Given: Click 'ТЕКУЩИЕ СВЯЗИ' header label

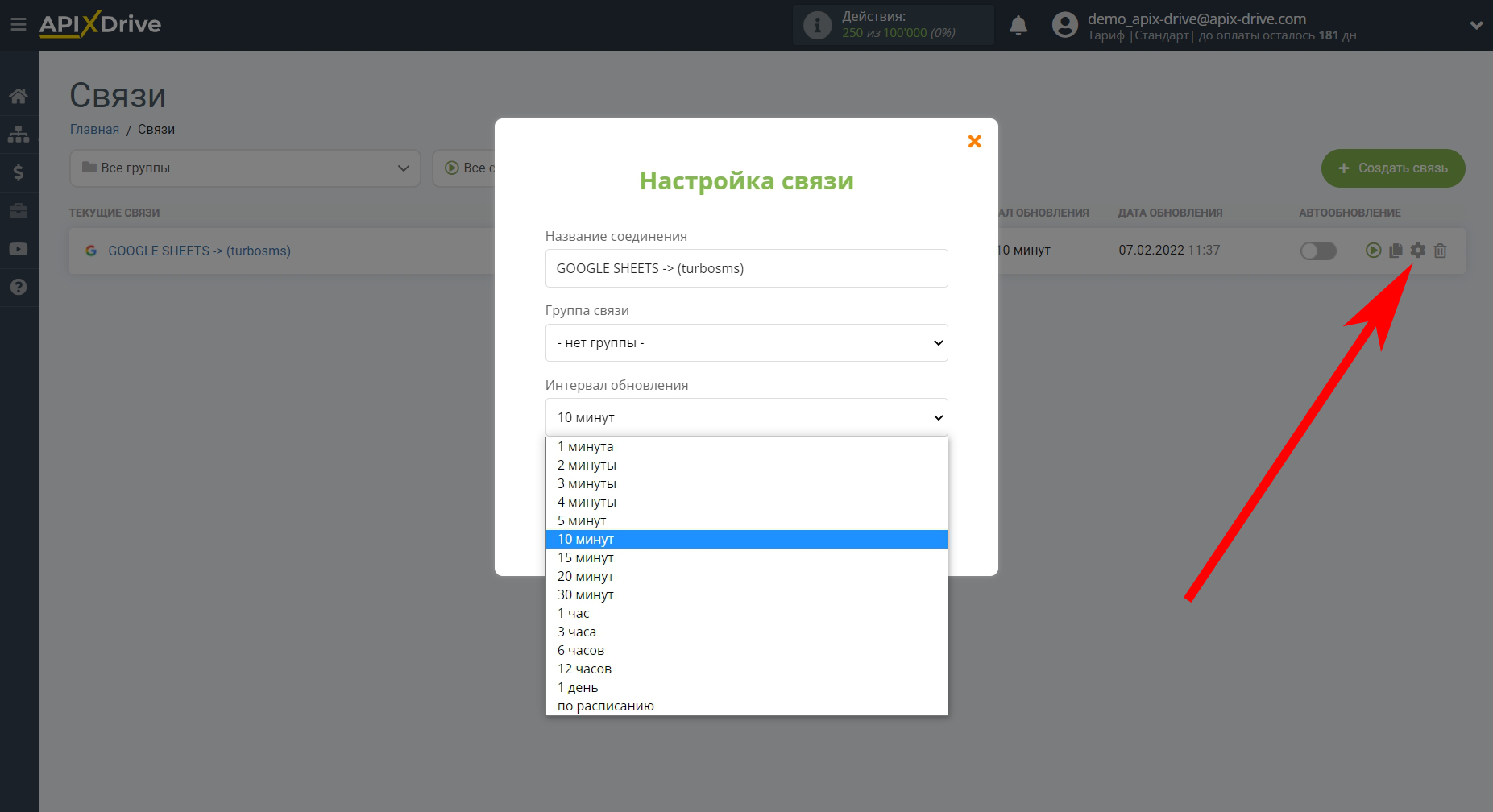Looking at the screenshot, I should pyautogui.click(x=114, y=213).
